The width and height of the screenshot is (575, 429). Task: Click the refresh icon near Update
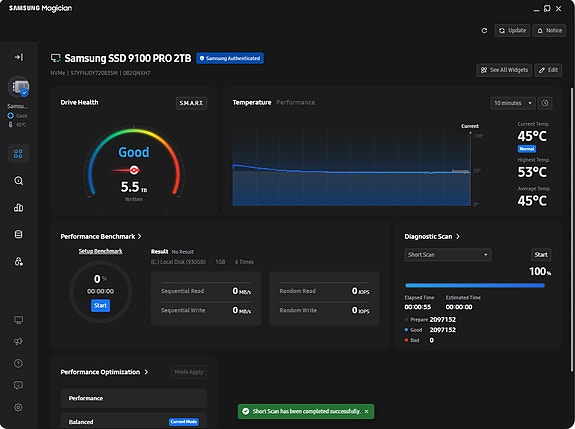click(484, 30)
